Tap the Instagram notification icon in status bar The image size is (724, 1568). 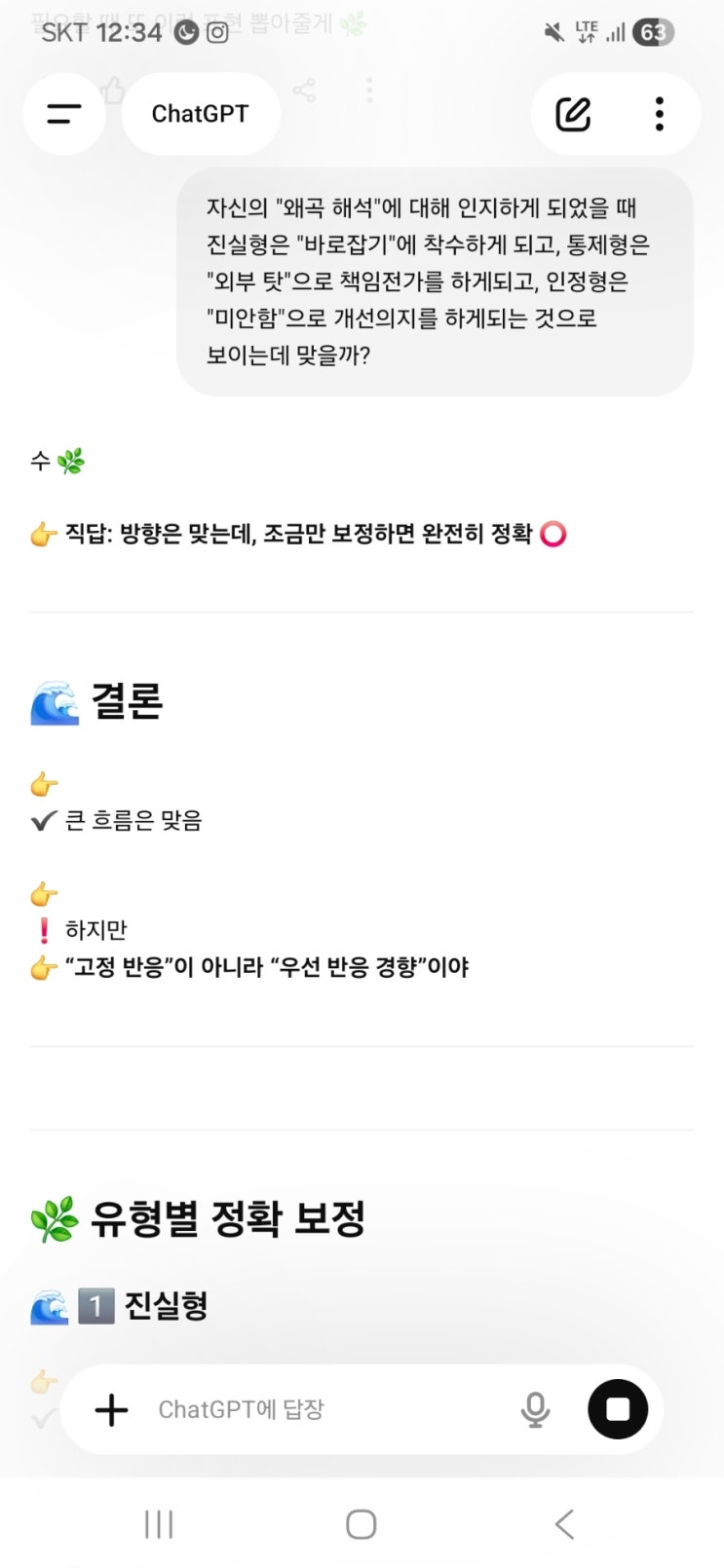coord(217,32)
